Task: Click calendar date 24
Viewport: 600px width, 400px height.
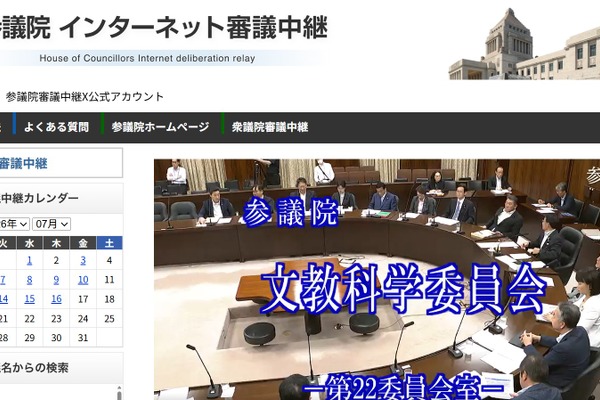Action: click(83, 318)
